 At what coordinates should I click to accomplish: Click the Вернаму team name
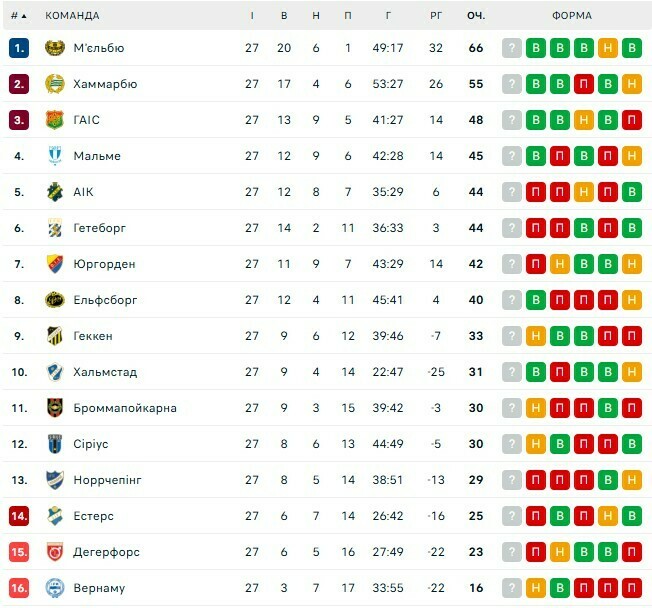(99, 588)
